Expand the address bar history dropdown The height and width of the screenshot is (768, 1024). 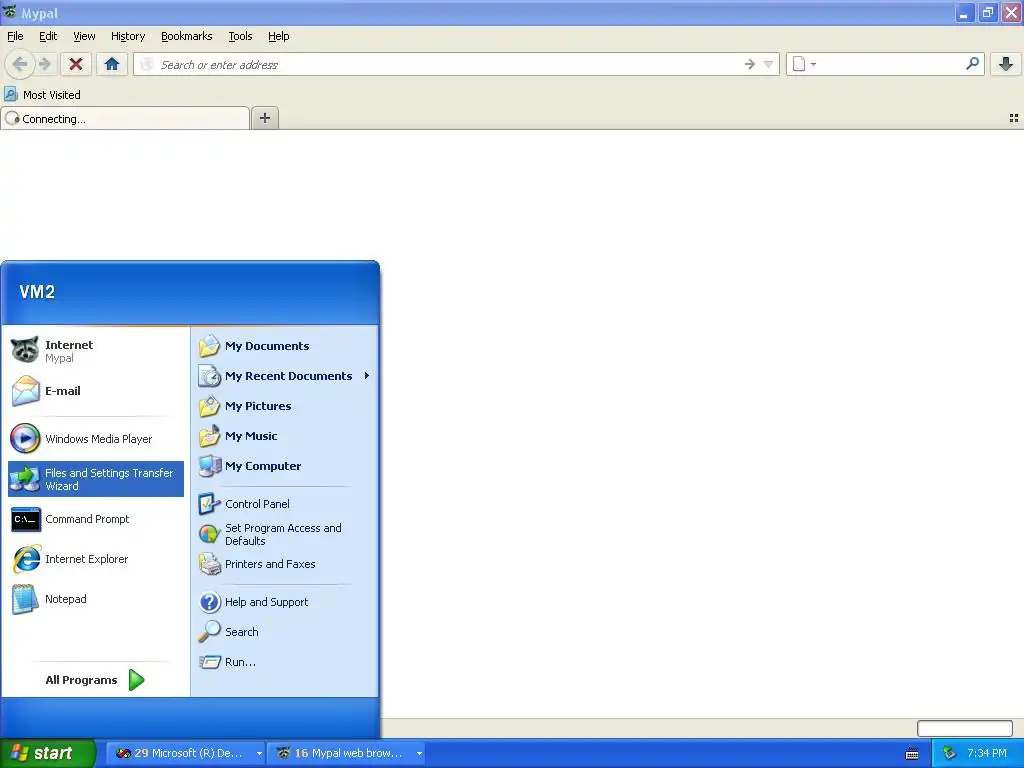click(769, 64)
